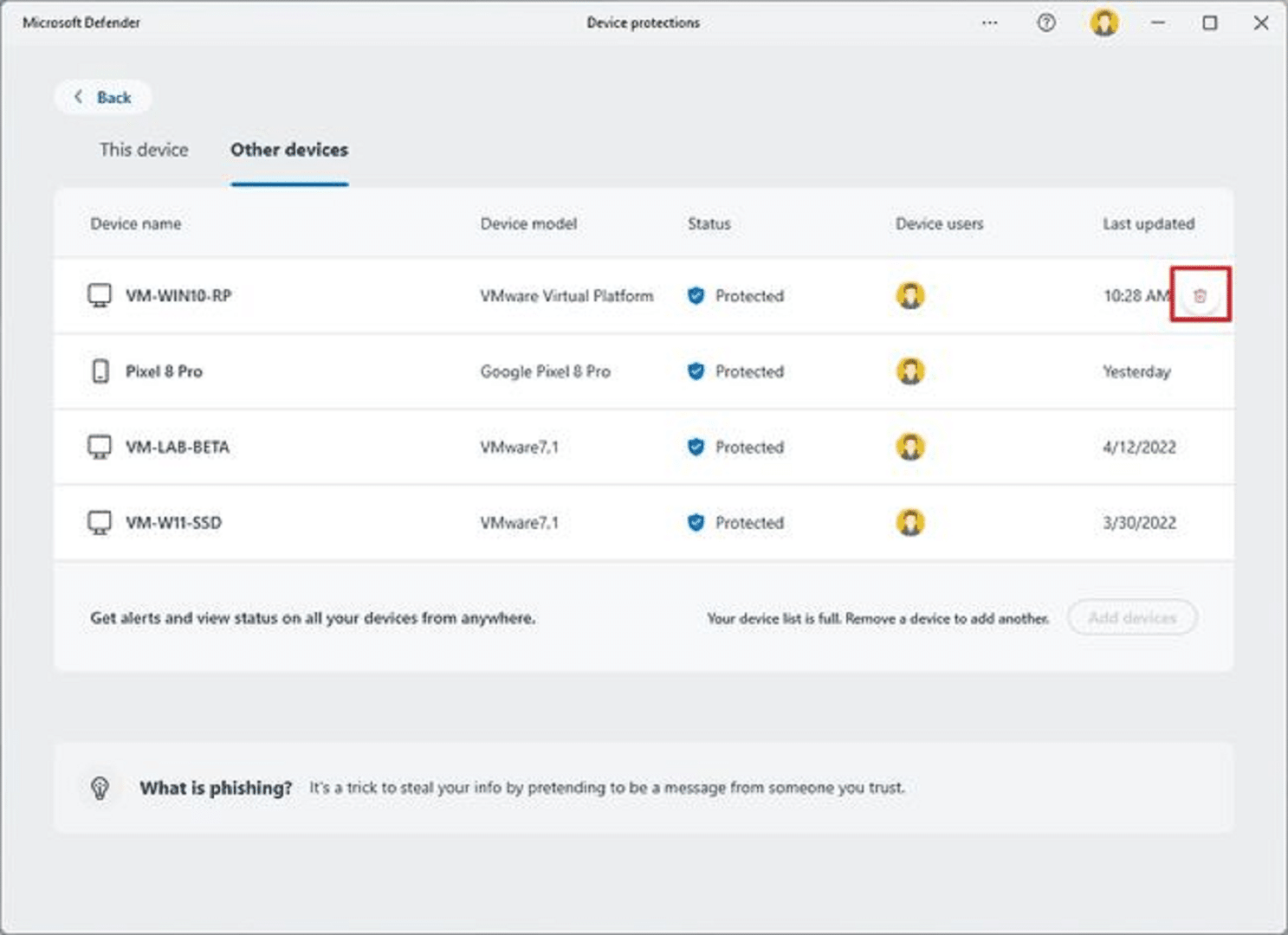Viewport: 1288px width, 935px height.
Task: Click Protected status for VM-W11-SSD
Action: (x=749, y=523)
